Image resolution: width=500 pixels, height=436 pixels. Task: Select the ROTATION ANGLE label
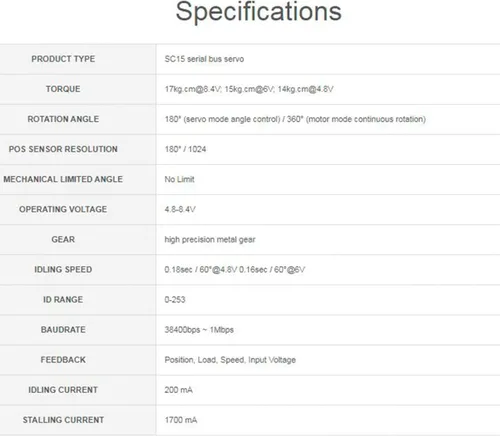pyautogui.click(x=63, y=119)
